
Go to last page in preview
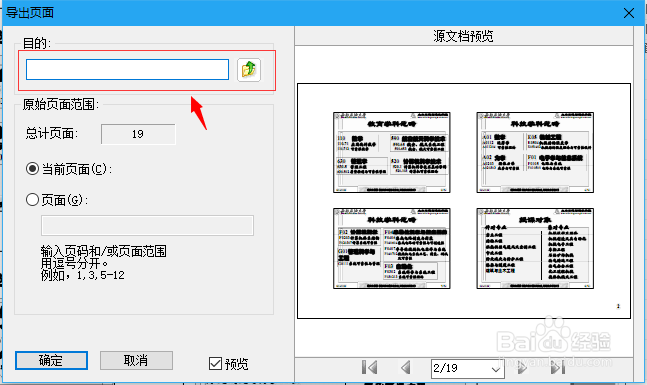558,367
